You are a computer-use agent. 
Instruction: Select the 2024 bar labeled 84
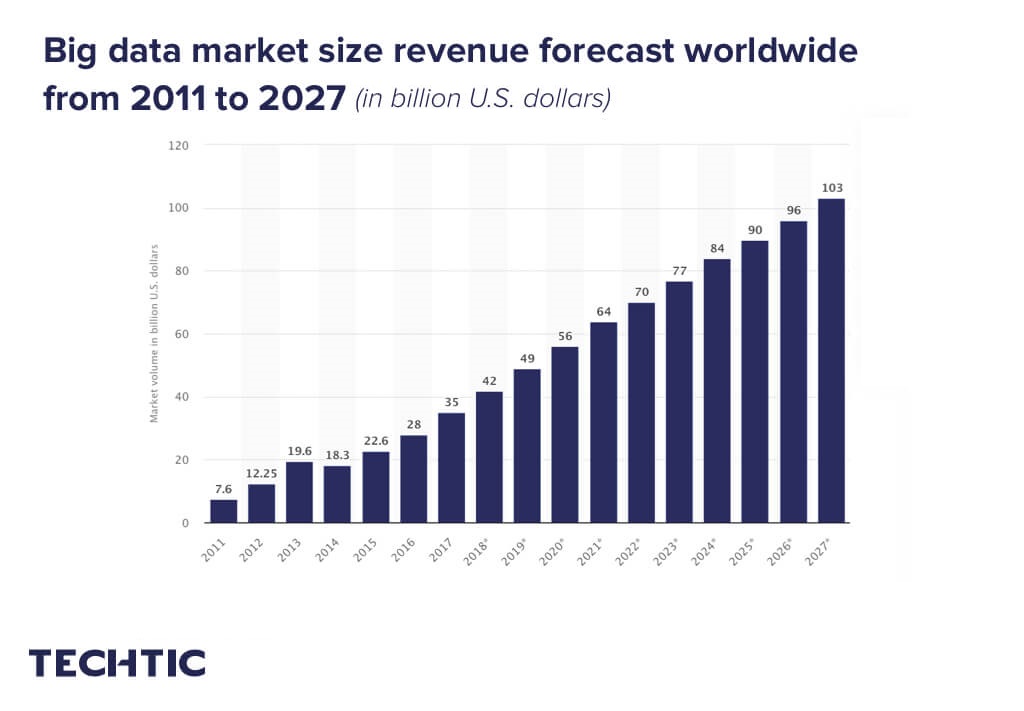(717, 391)
